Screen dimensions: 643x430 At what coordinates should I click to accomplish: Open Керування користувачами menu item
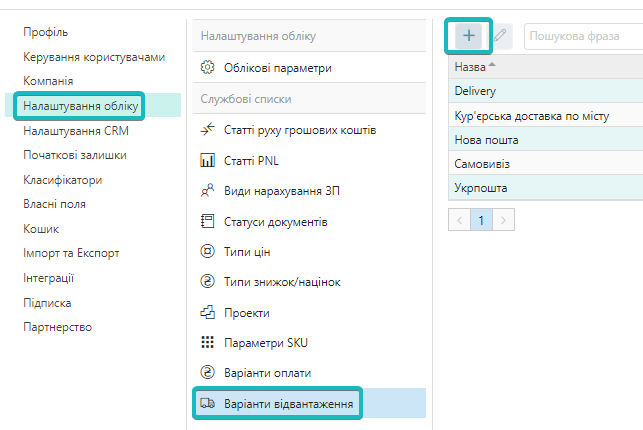coord(94,57)
